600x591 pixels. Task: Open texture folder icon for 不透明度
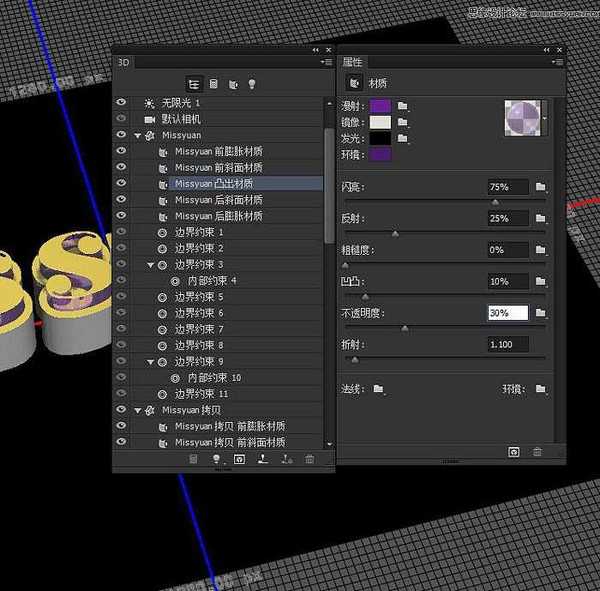(540, 313)
